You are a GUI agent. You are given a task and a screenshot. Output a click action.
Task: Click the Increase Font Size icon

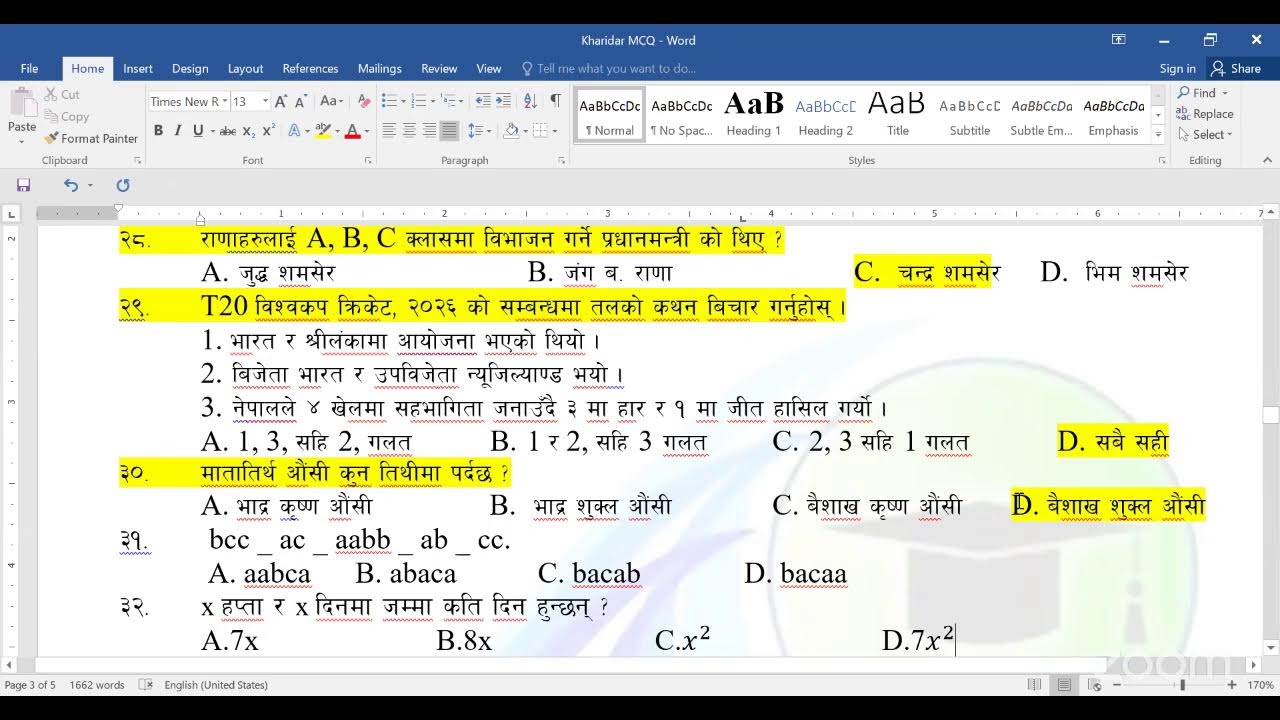tap(282, 101)
